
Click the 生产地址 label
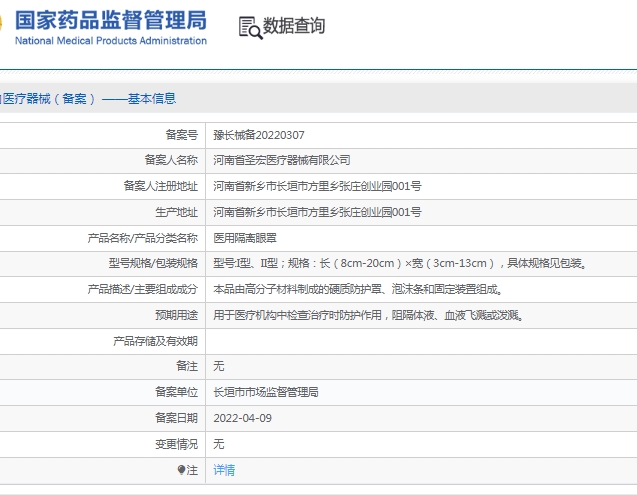click(177, 212)
